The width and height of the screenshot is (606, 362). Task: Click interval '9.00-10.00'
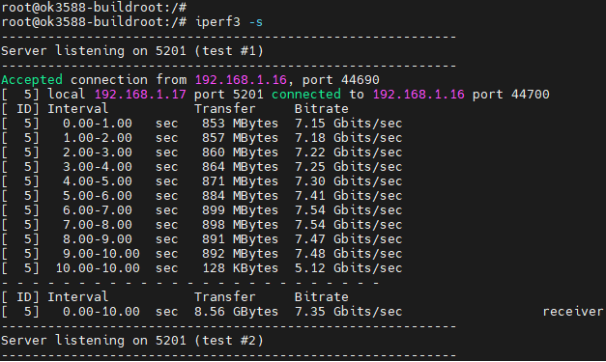(101, 253)
